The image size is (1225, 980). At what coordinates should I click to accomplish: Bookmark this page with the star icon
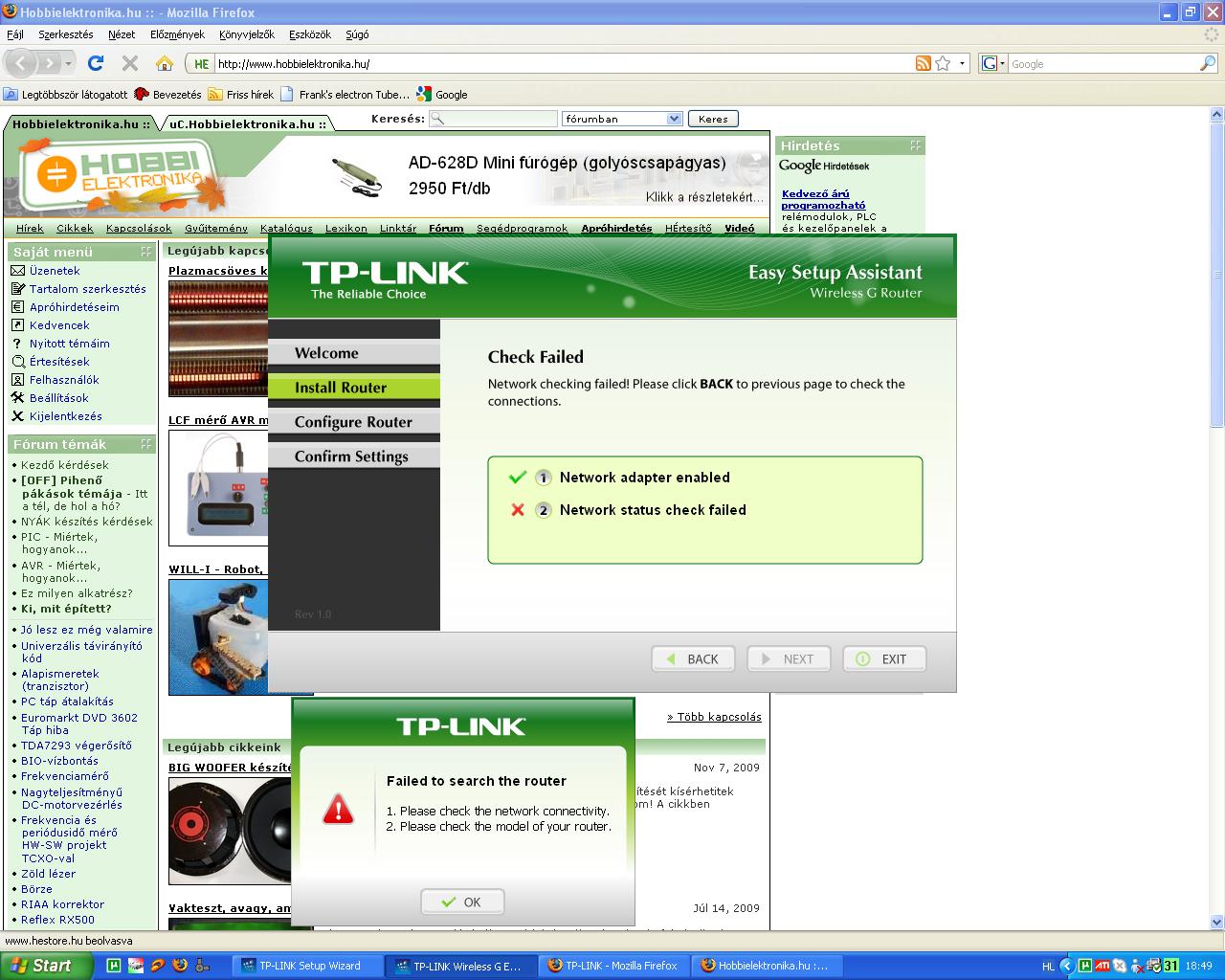point(943,63)
